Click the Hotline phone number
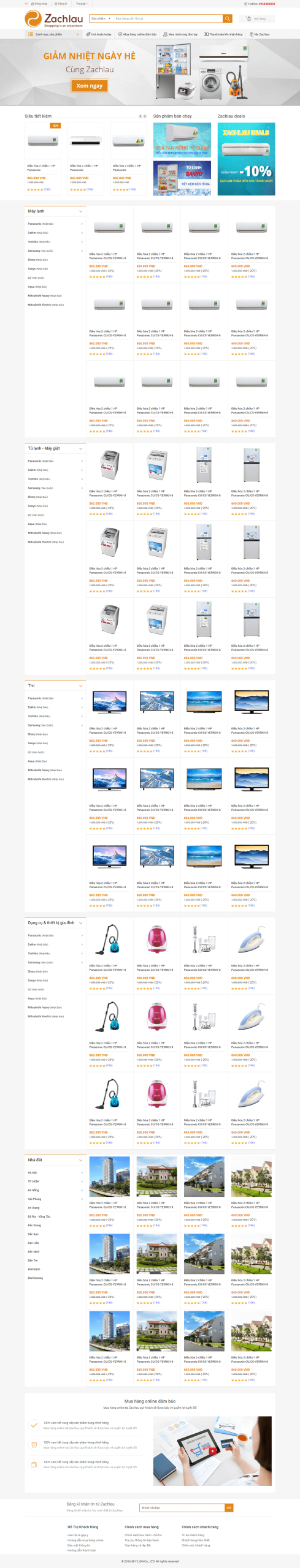Viewport: 300px width, 1568px height. pyautogui.click(x=267, y=4)
